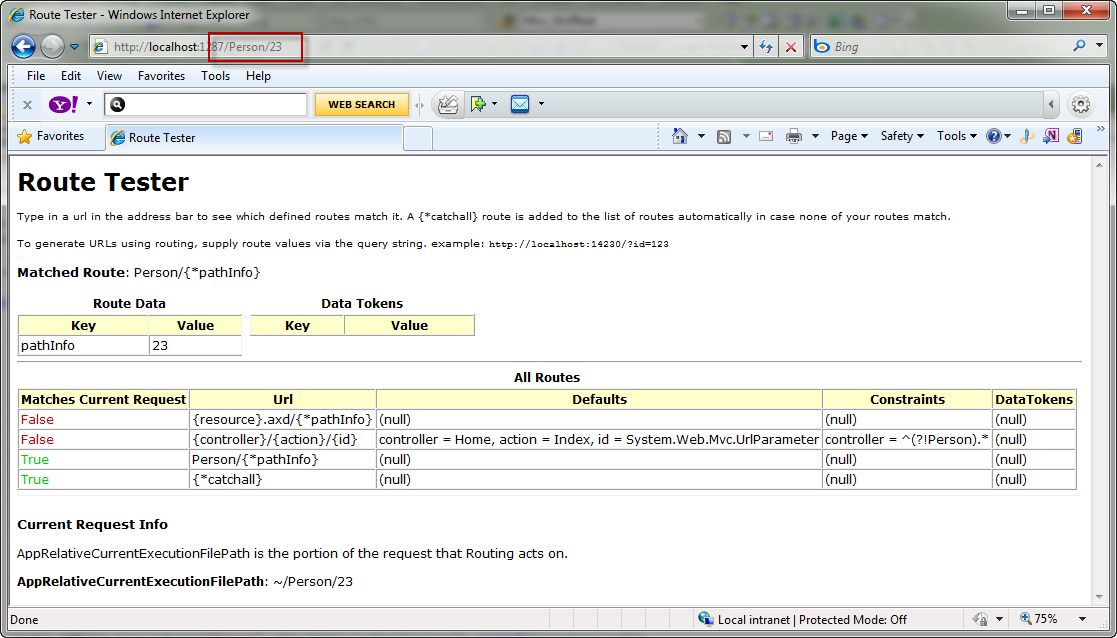1117x638 pixels.
Task: Click the 75% zoom level button
Action: pyautogui.click(x=1039, y=619)
